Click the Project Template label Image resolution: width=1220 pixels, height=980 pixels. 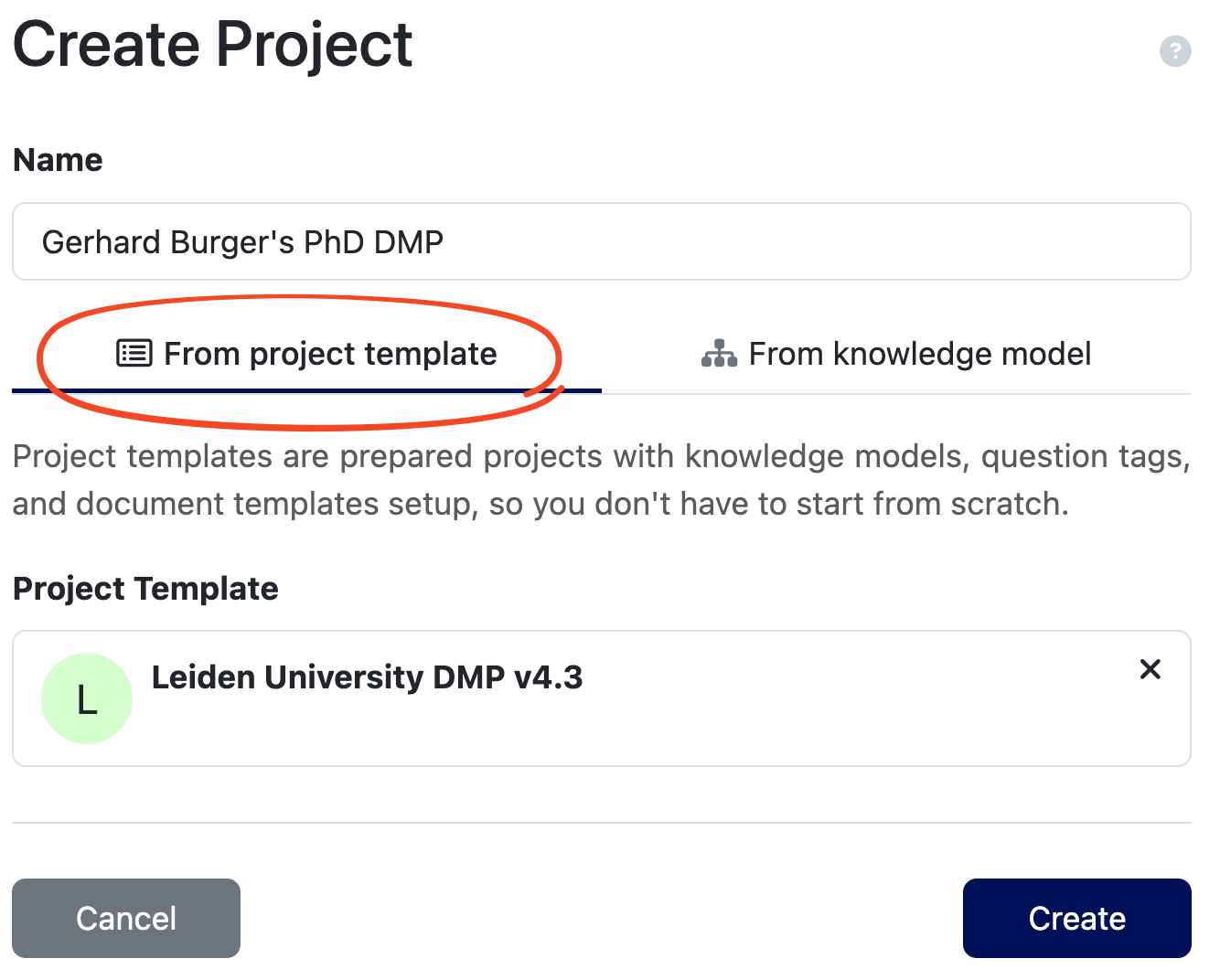[145, 589]
